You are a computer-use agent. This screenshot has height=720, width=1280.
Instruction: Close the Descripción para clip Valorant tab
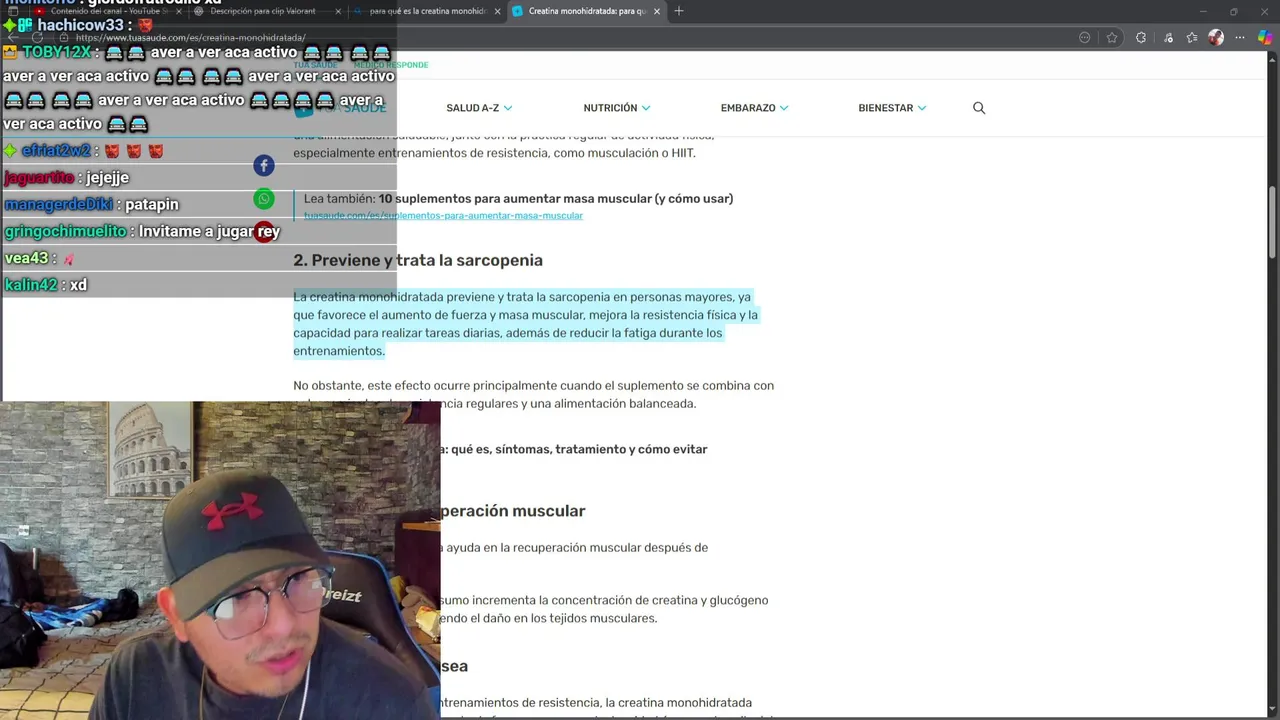(x=337, y=11)
